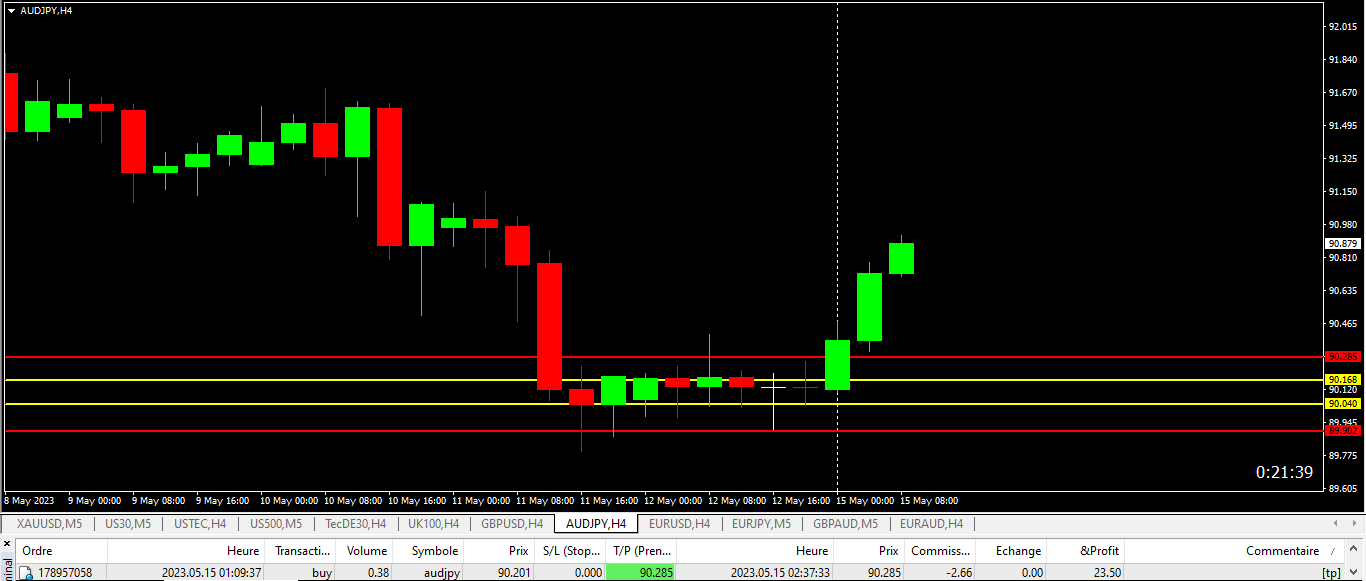Sort by the Transacti... column header
This screenshot has height=581, width=1366.
point(302,551)
